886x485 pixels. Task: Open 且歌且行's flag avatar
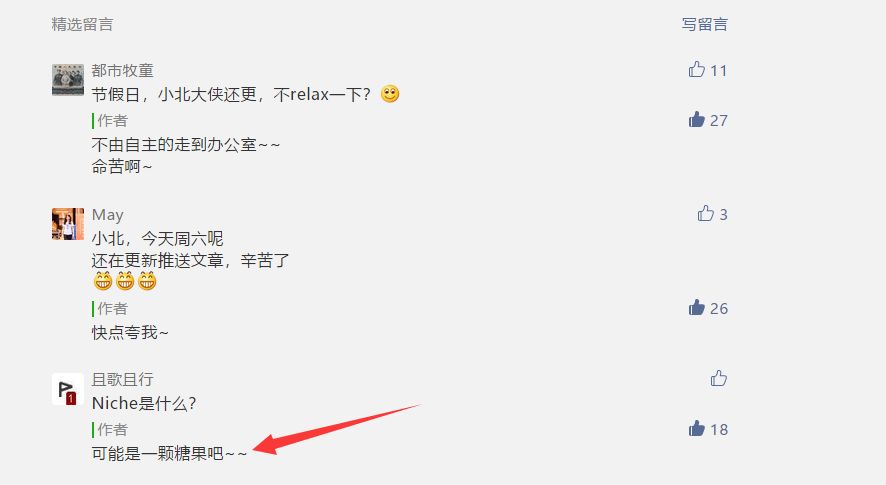point(68,389)
